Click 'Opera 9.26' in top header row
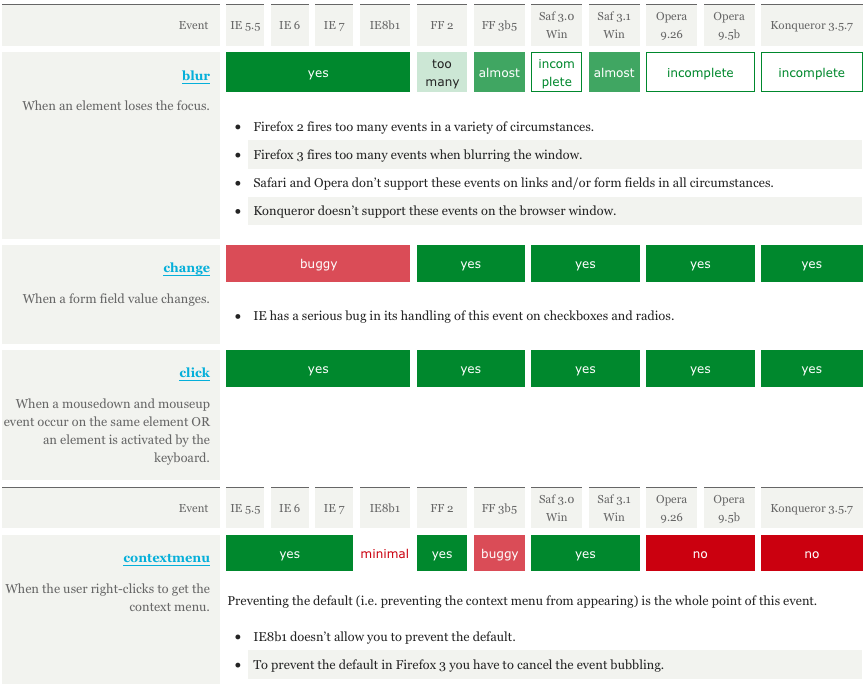 point(671,25)
